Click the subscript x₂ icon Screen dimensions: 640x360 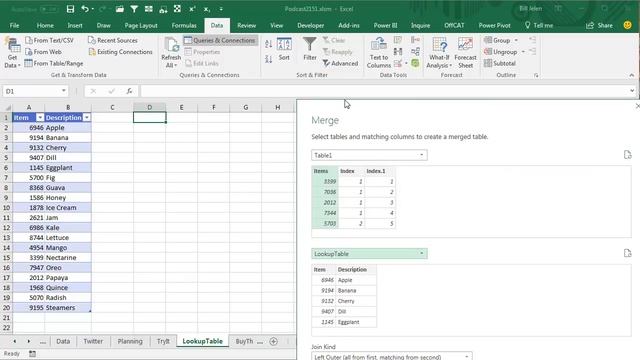pyautogui.click(x=207, y=9)
